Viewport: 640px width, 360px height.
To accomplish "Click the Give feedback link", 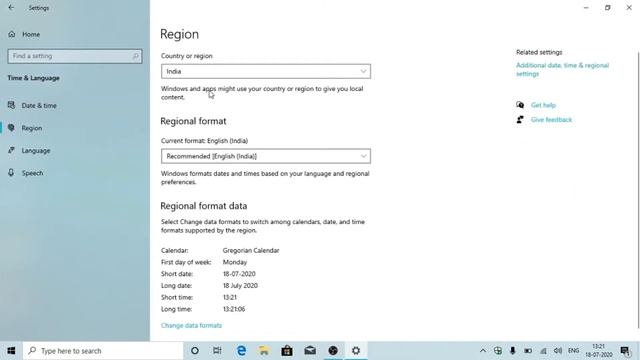I will pyautogui.click(x=551, y=120).
